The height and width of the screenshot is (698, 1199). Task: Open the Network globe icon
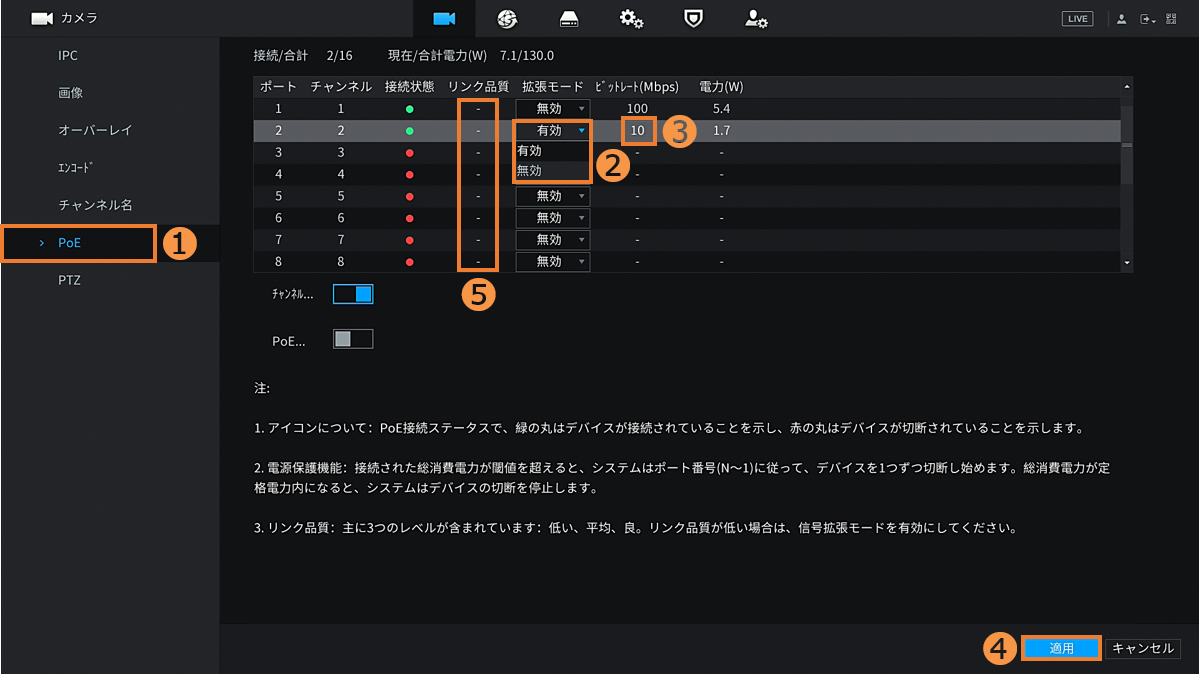[x=507, y=18]
